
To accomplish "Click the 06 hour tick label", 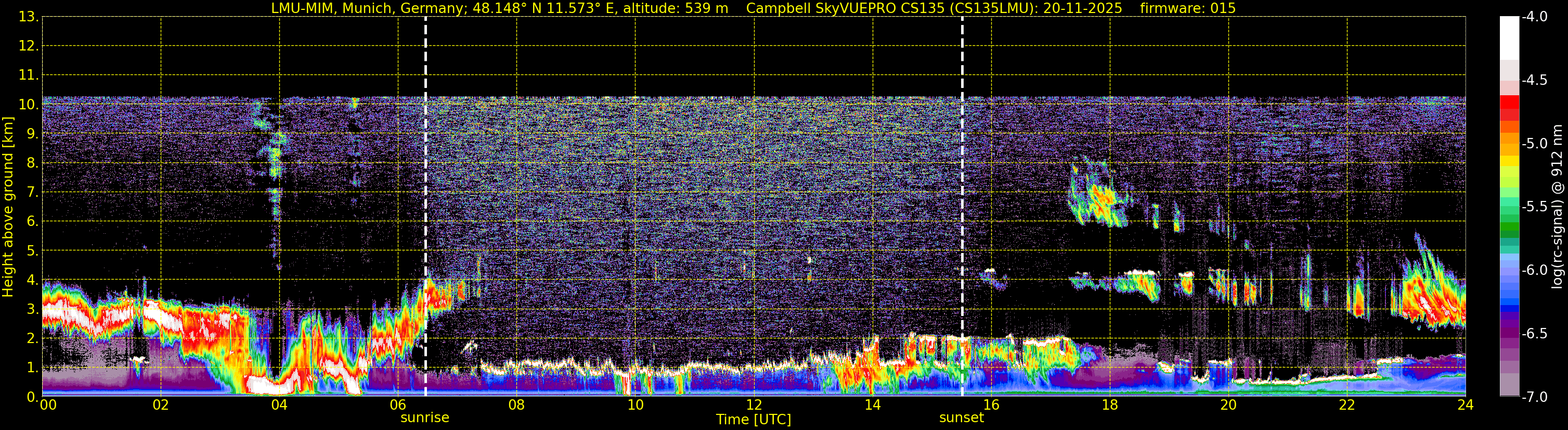I will (398, 405).
